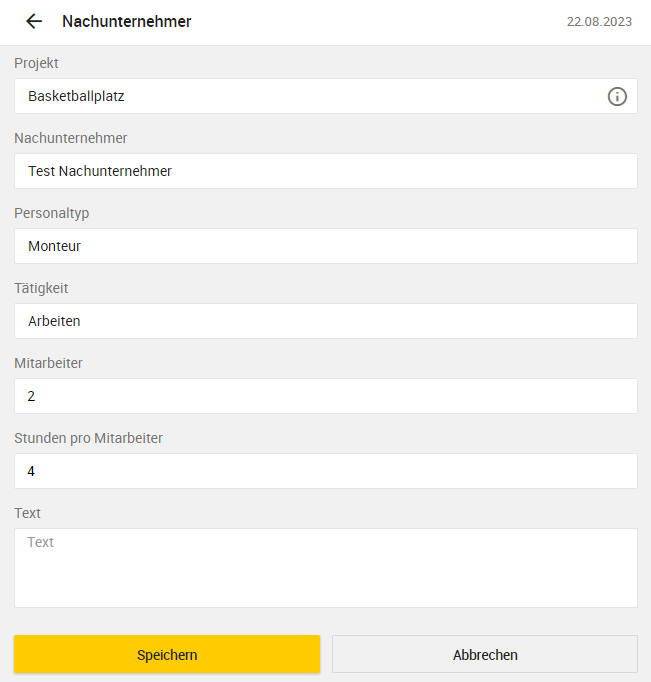Click the Text label above the textarea
Screen dimensions: 651x682
click(x=27, y=513)
